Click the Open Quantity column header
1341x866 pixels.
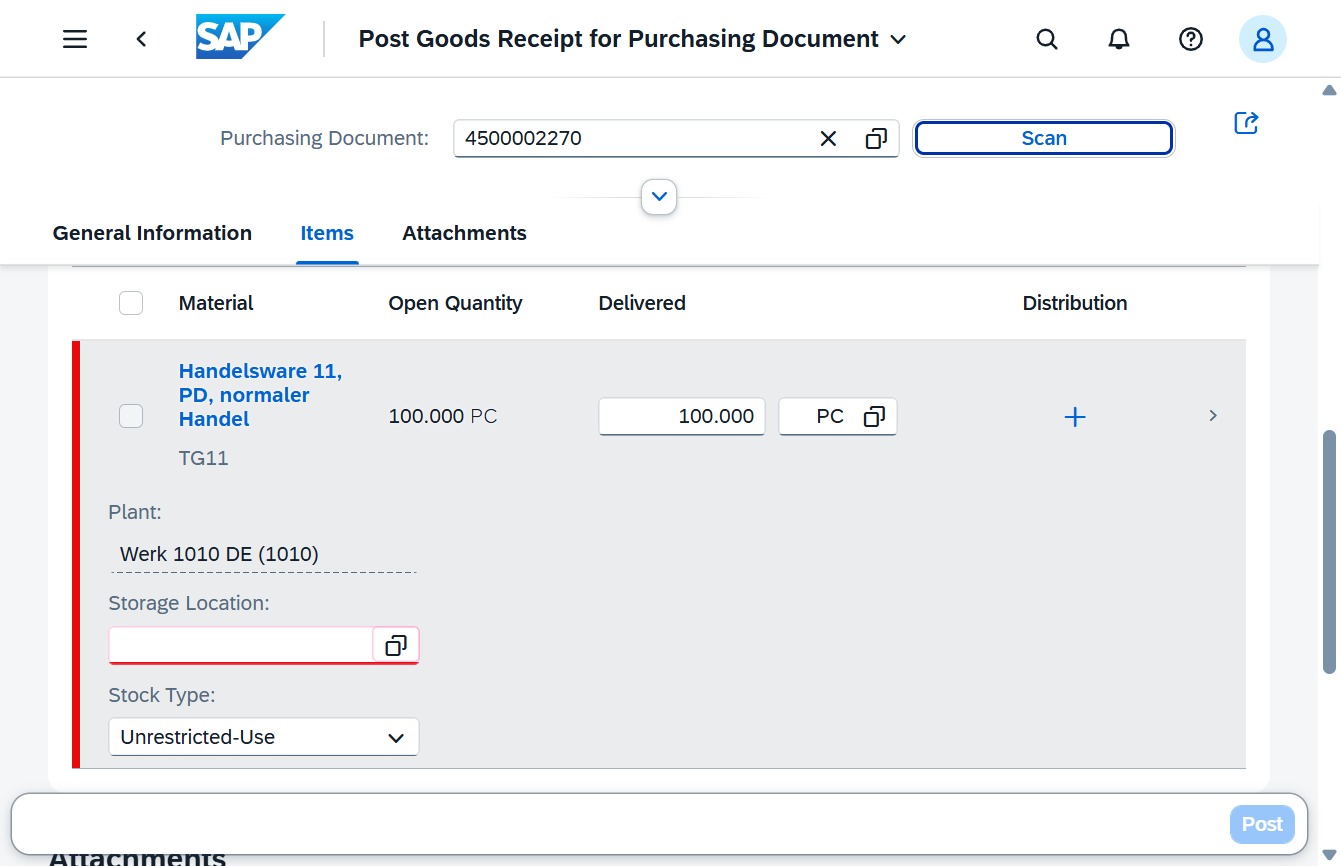(455, 303)
